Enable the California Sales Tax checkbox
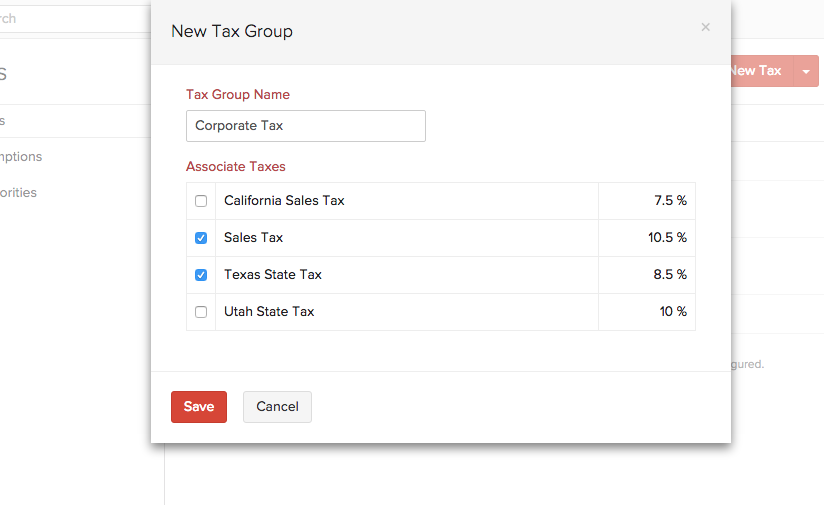 [201, 201]
